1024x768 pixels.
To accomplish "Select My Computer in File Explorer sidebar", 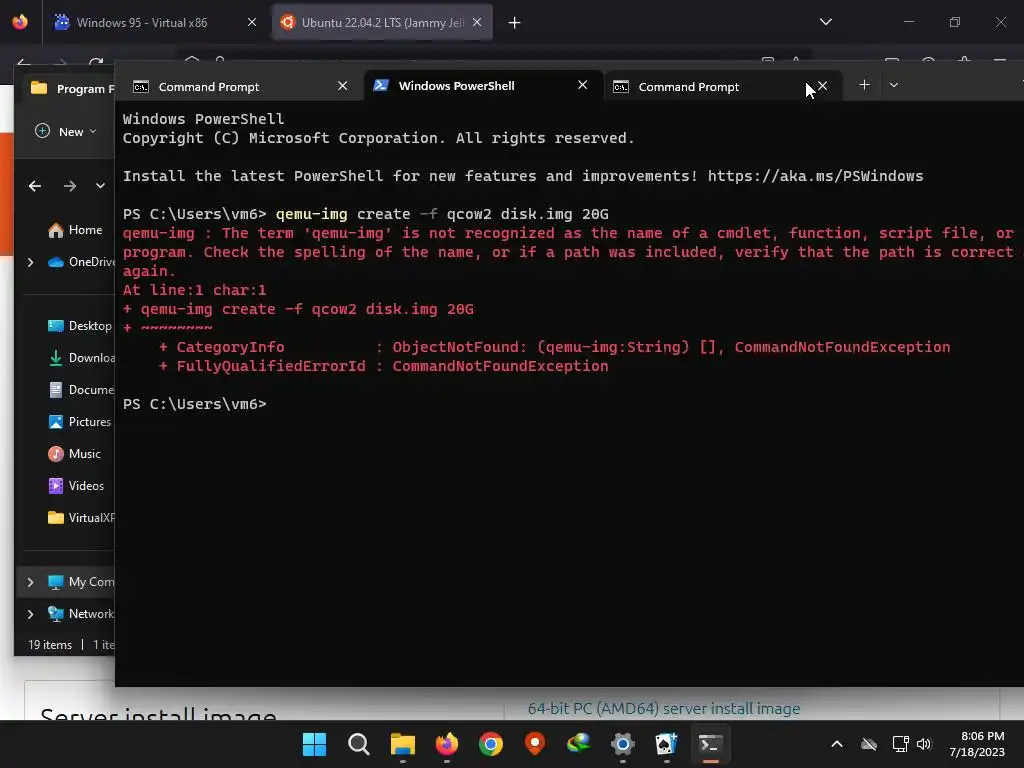I will coord(81,582).
